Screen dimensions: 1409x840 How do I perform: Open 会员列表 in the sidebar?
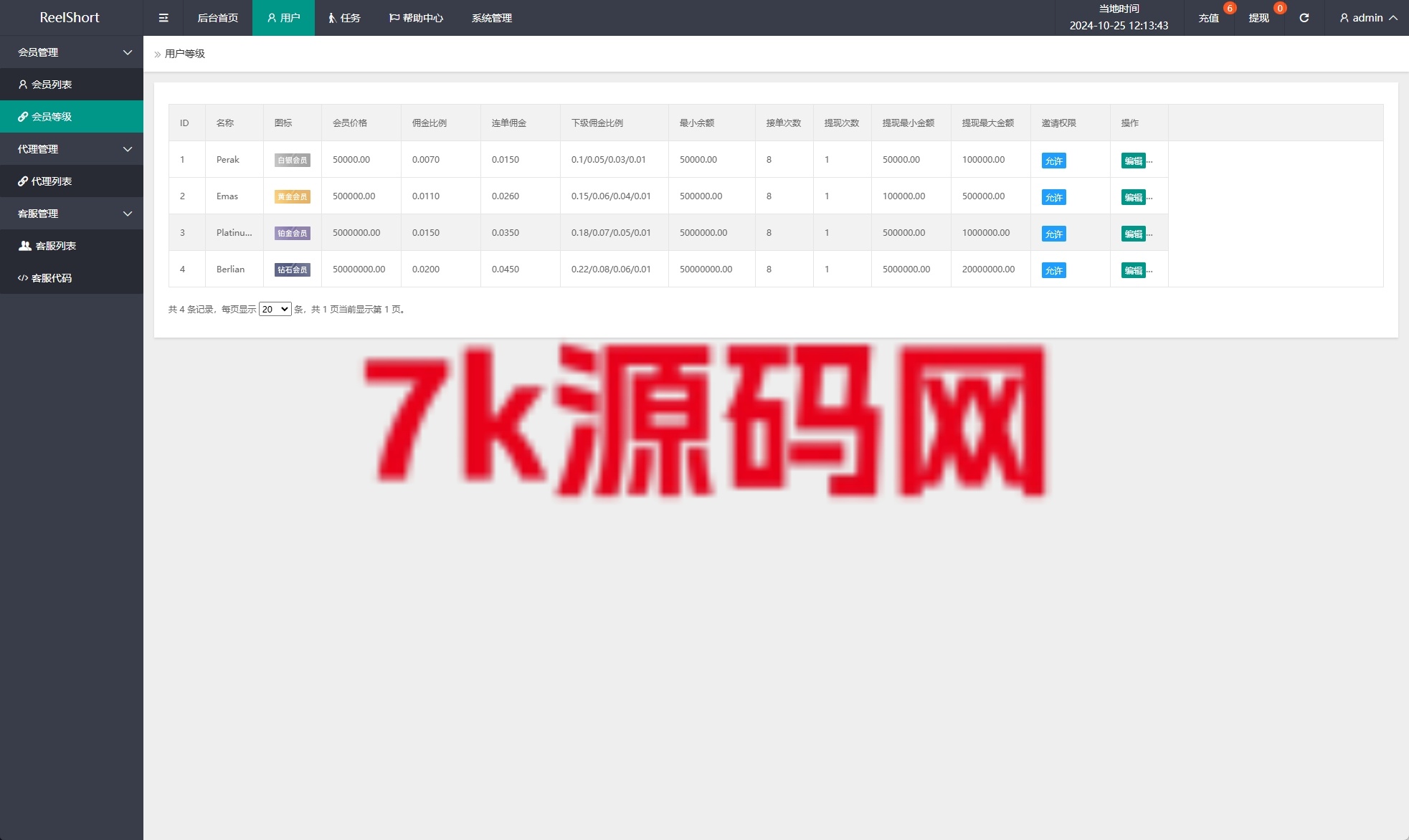point(72,85)
